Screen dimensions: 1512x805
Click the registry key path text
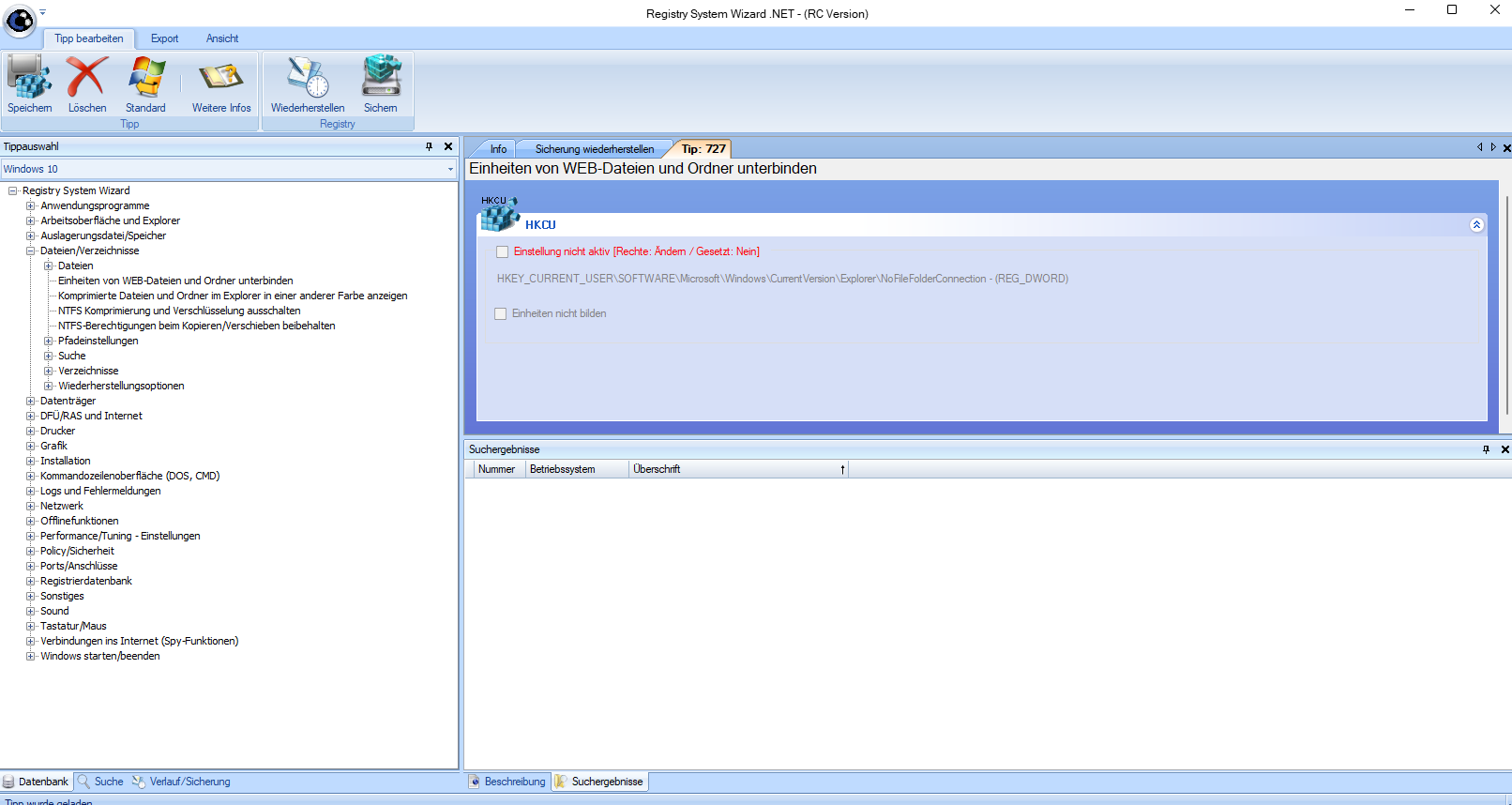pyautogui.click(x=782, y=279)
